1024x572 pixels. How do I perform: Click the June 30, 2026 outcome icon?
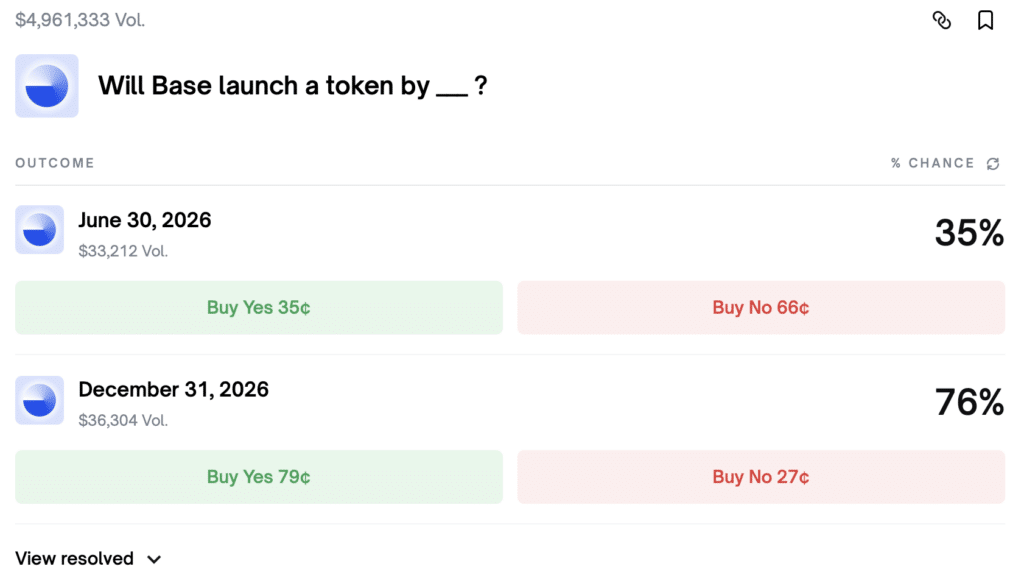40,230
